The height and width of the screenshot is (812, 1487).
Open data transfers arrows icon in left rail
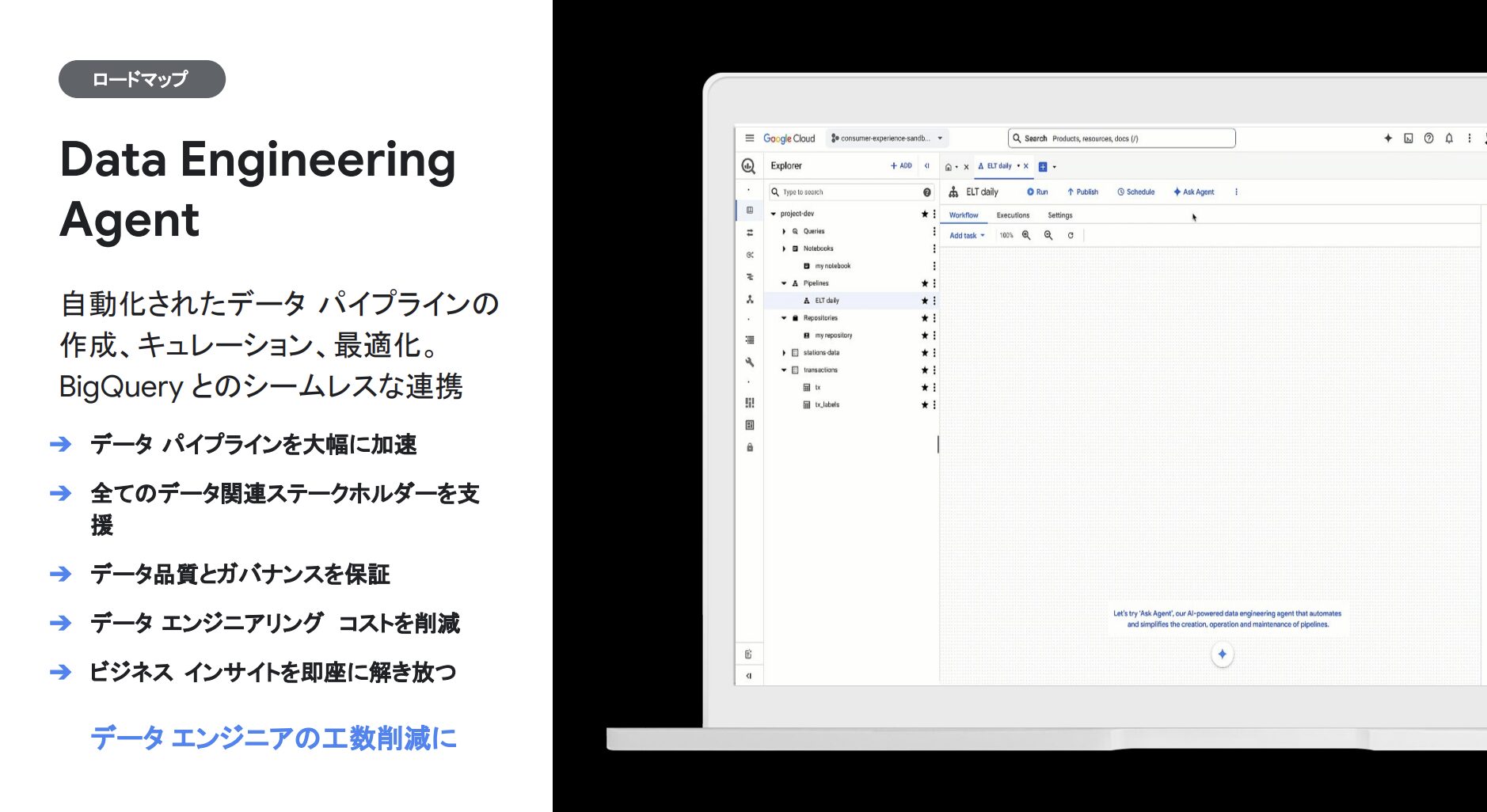pos(750,233)
